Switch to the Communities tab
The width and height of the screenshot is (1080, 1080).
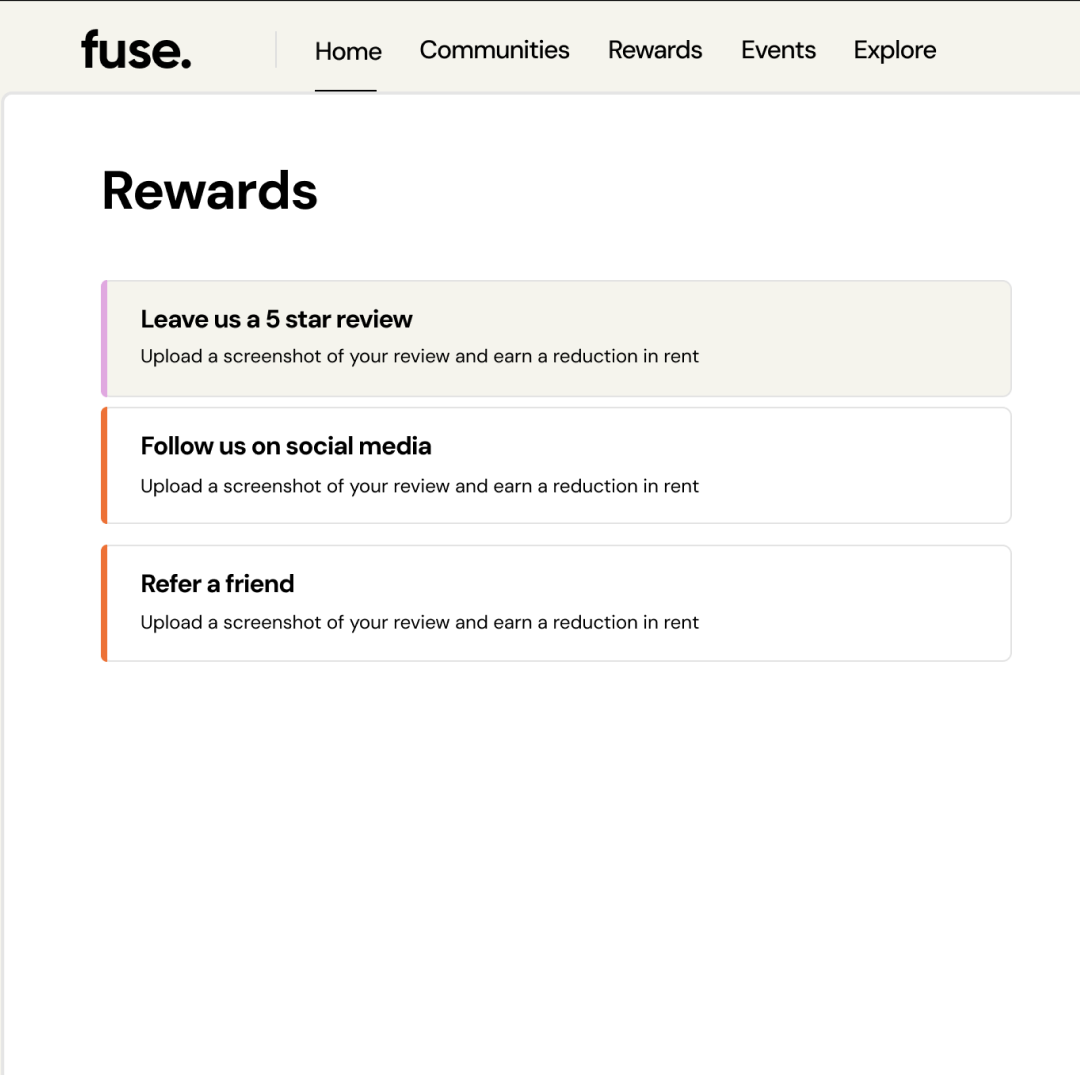[x=494, y=50]
